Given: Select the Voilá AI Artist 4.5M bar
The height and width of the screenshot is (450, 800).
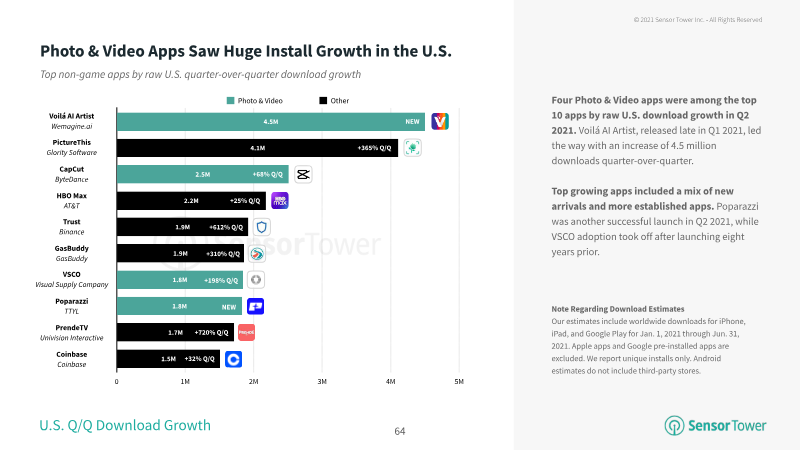Looking at the screenshot, I should (x=271, y=121).
